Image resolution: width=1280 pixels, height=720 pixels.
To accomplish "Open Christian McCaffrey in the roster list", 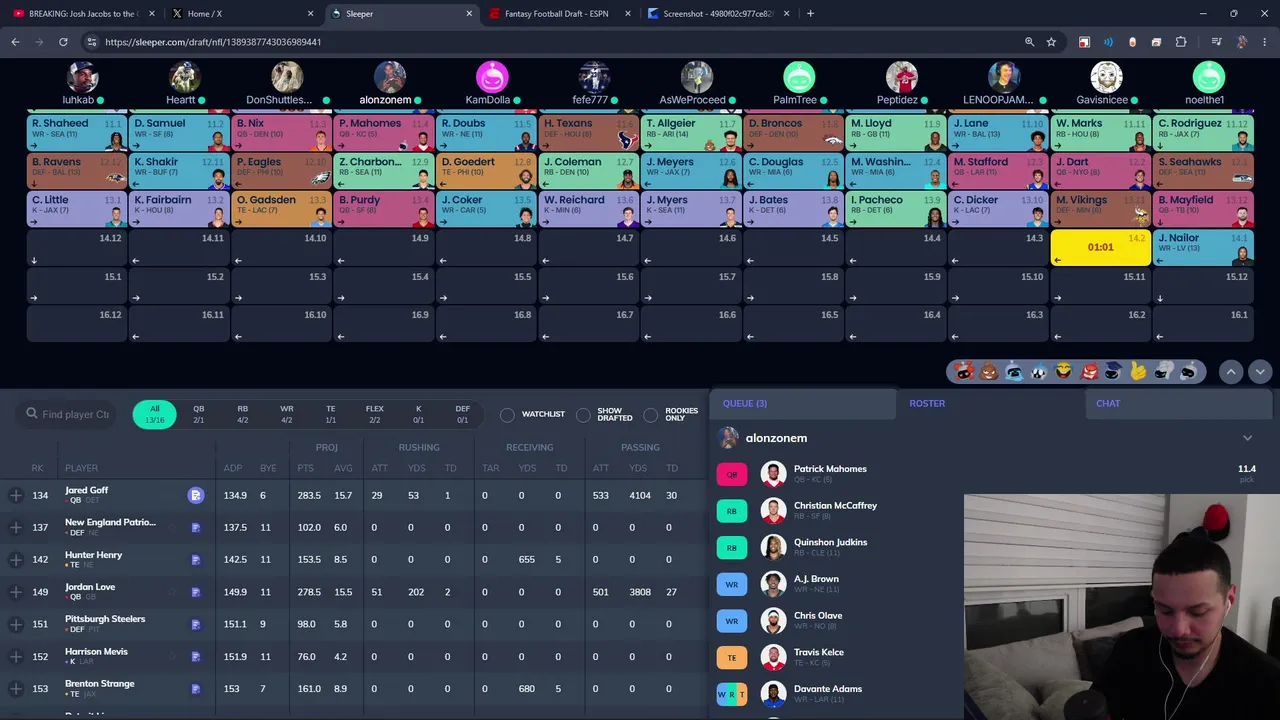I will tap(835, 506).
